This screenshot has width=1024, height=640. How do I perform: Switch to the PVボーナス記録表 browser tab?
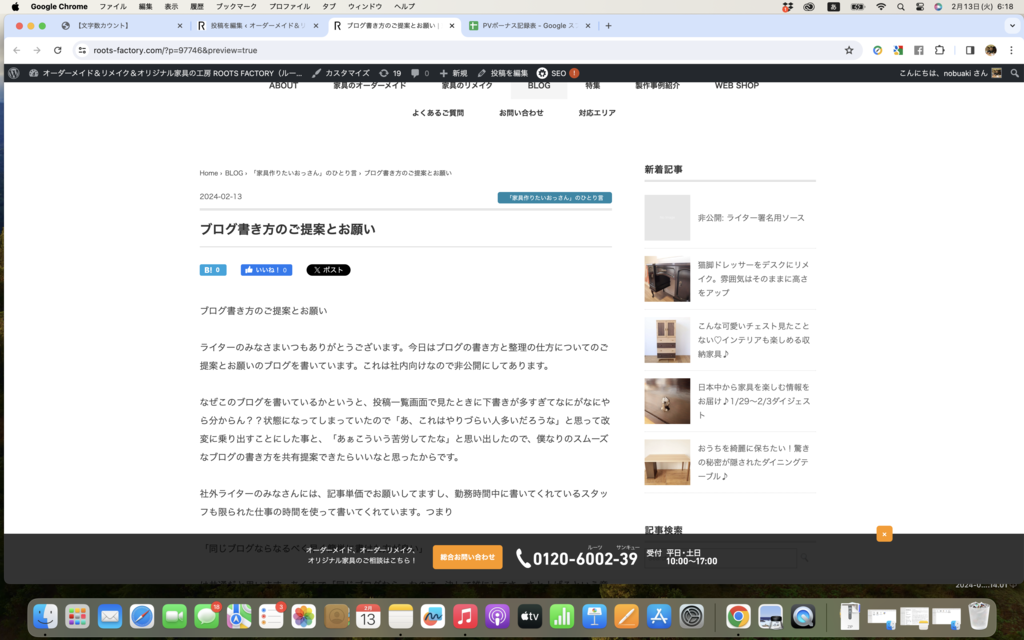click(523, 26)
